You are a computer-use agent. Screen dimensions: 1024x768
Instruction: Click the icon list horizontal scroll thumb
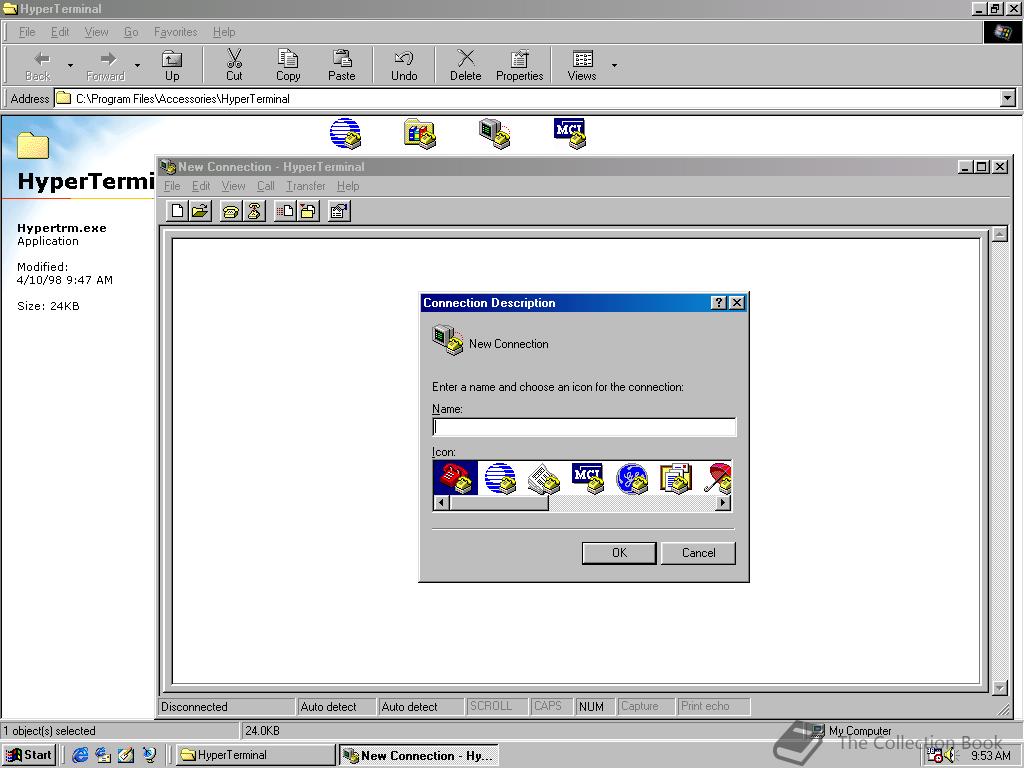(499, 503)
